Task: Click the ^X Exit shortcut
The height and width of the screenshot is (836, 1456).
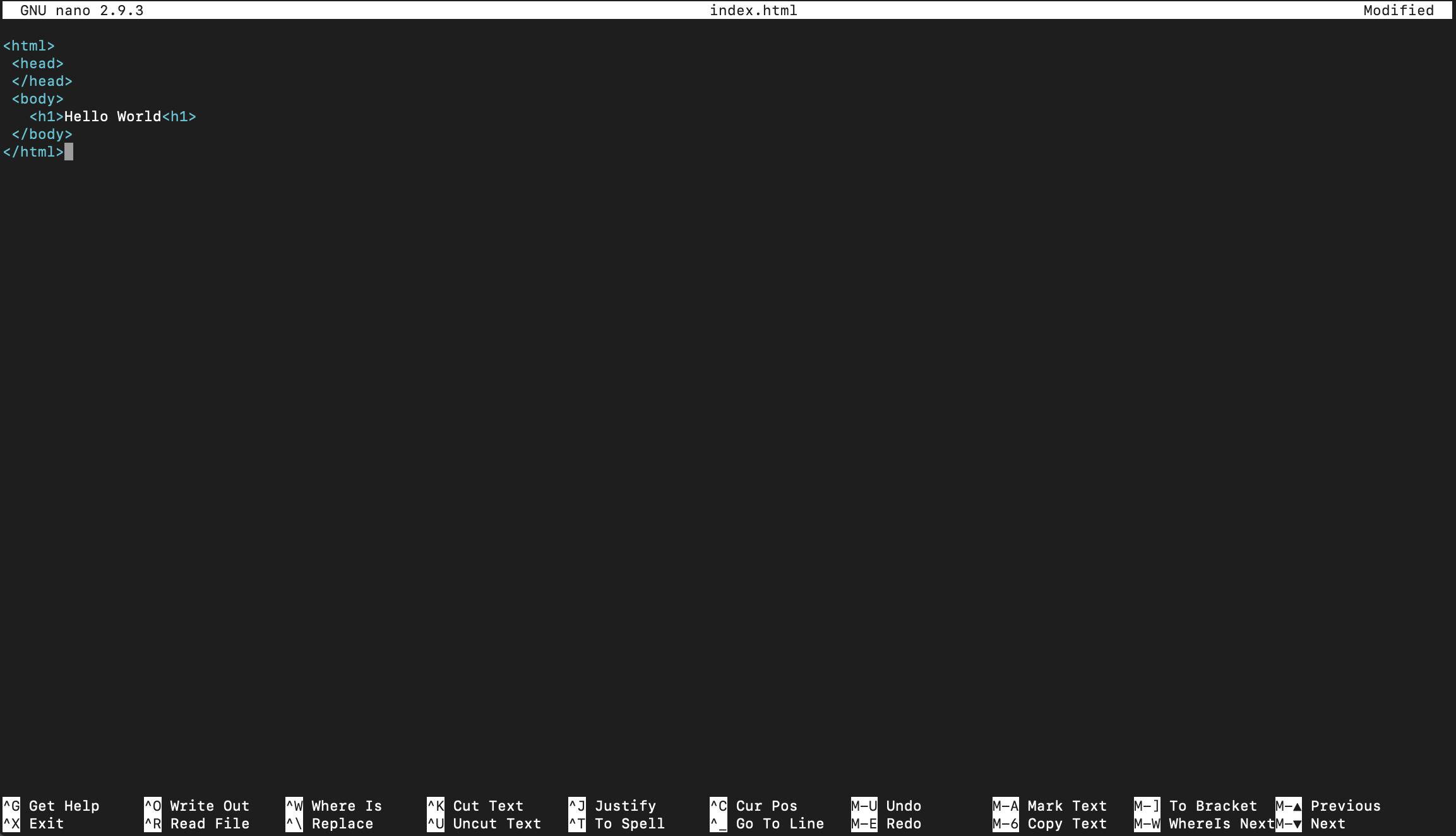Action: 33,823
